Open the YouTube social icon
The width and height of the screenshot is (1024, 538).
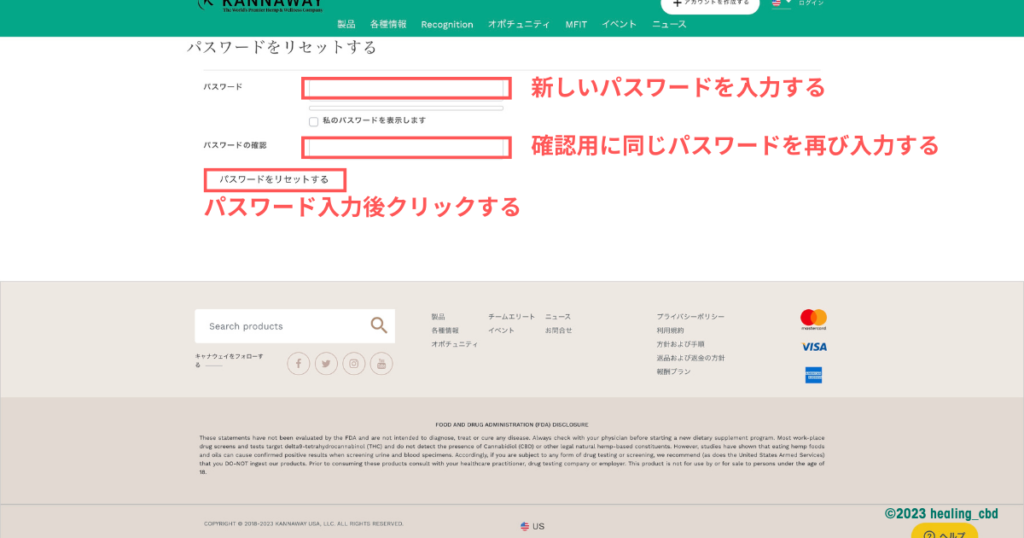[381, 364]
